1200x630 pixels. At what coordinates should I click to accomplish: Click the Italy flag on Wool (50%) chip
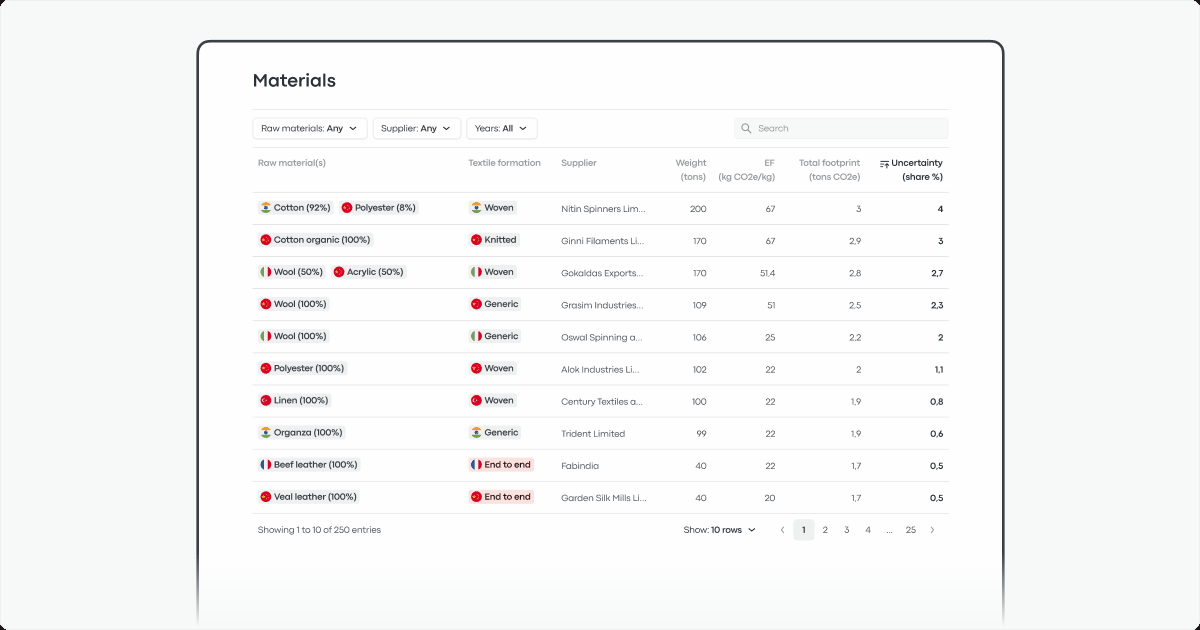(x=265, y=271)
